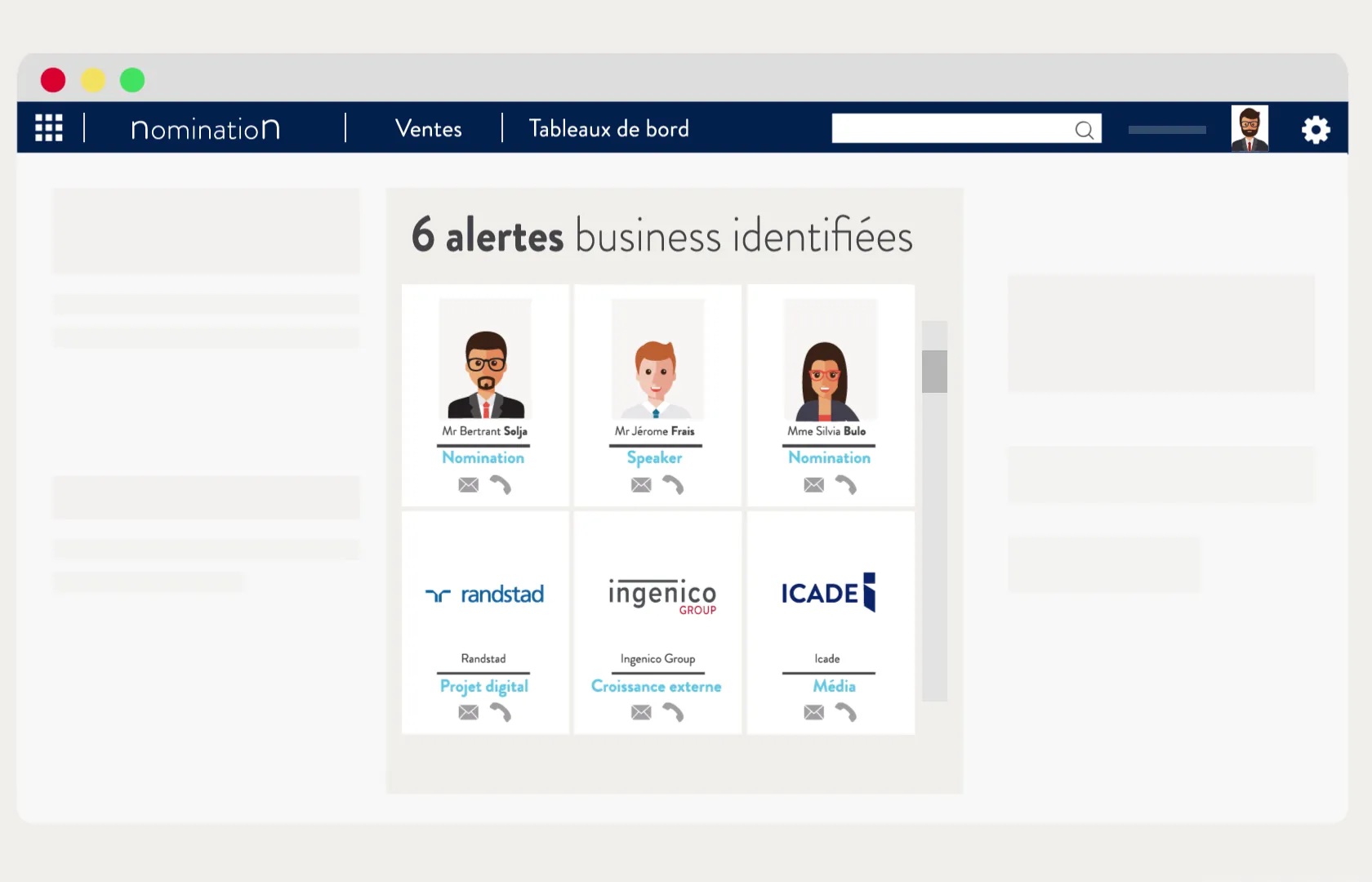Click the alerts list scrollbar thumb
The image size is (1372, 882).
click(x=934, y=372)
